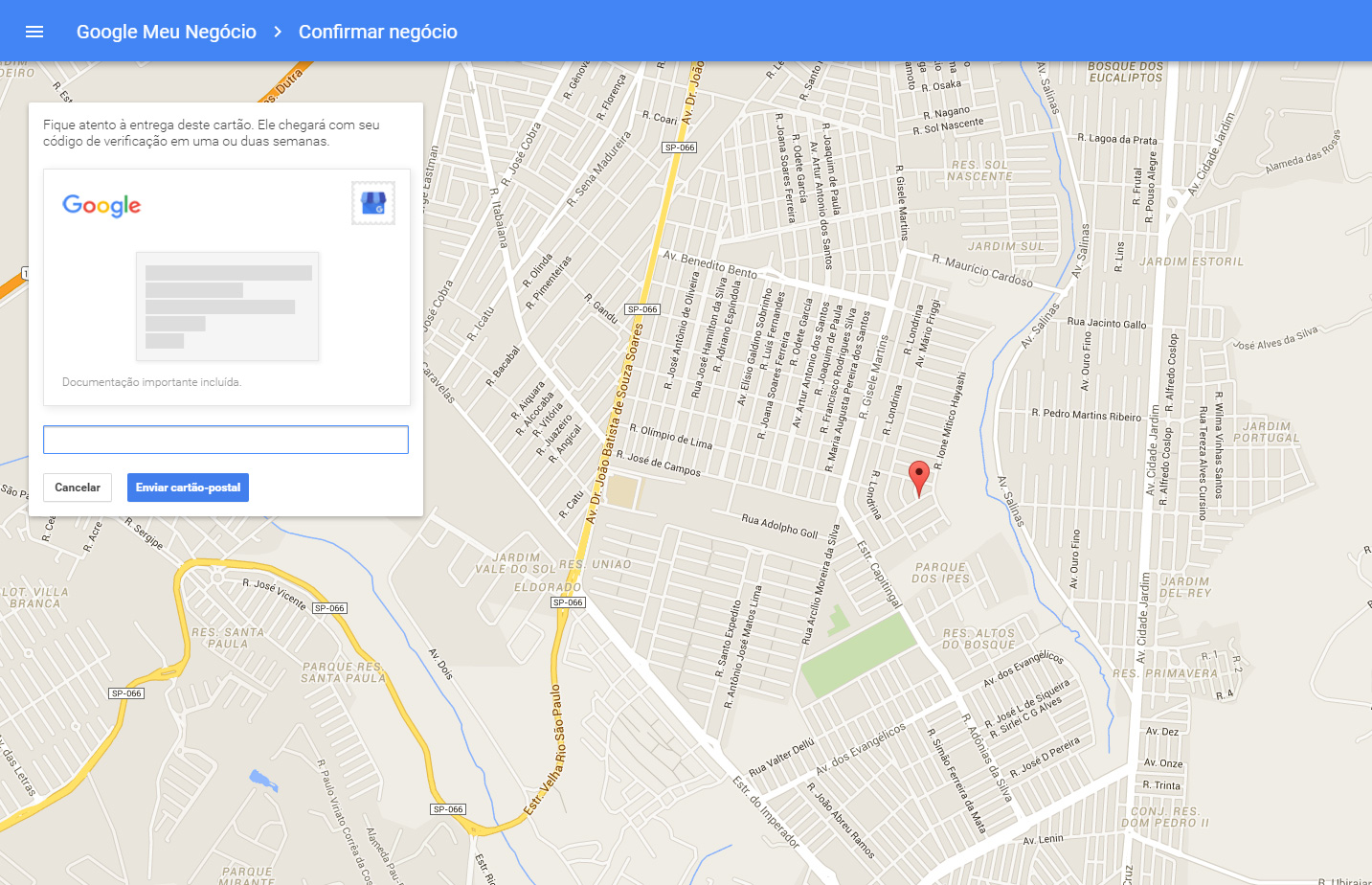Viewport: 1372px width, 885px height.
Task: Click the green park area on map
Action: coord(859,654)
